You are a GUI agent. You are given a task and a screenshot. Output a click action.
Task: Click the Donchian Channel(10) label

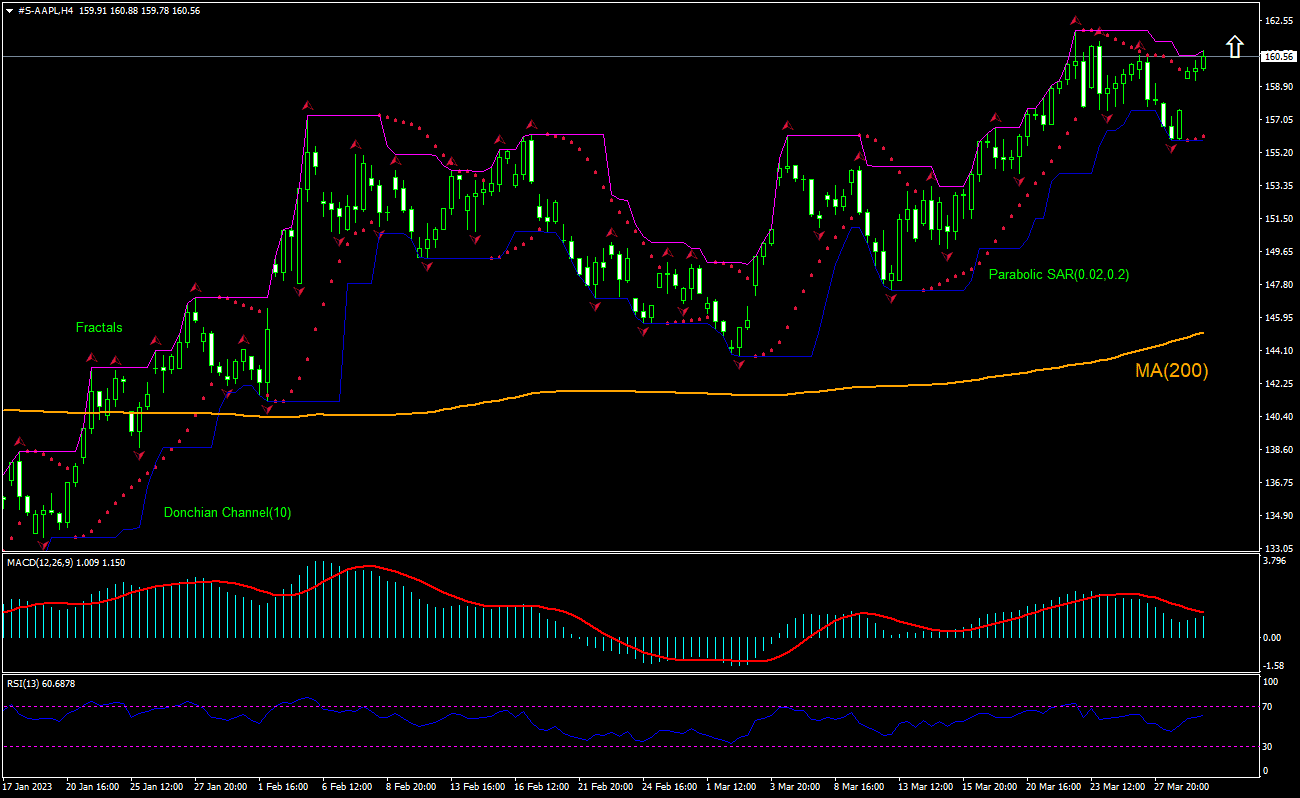(228, 512)
